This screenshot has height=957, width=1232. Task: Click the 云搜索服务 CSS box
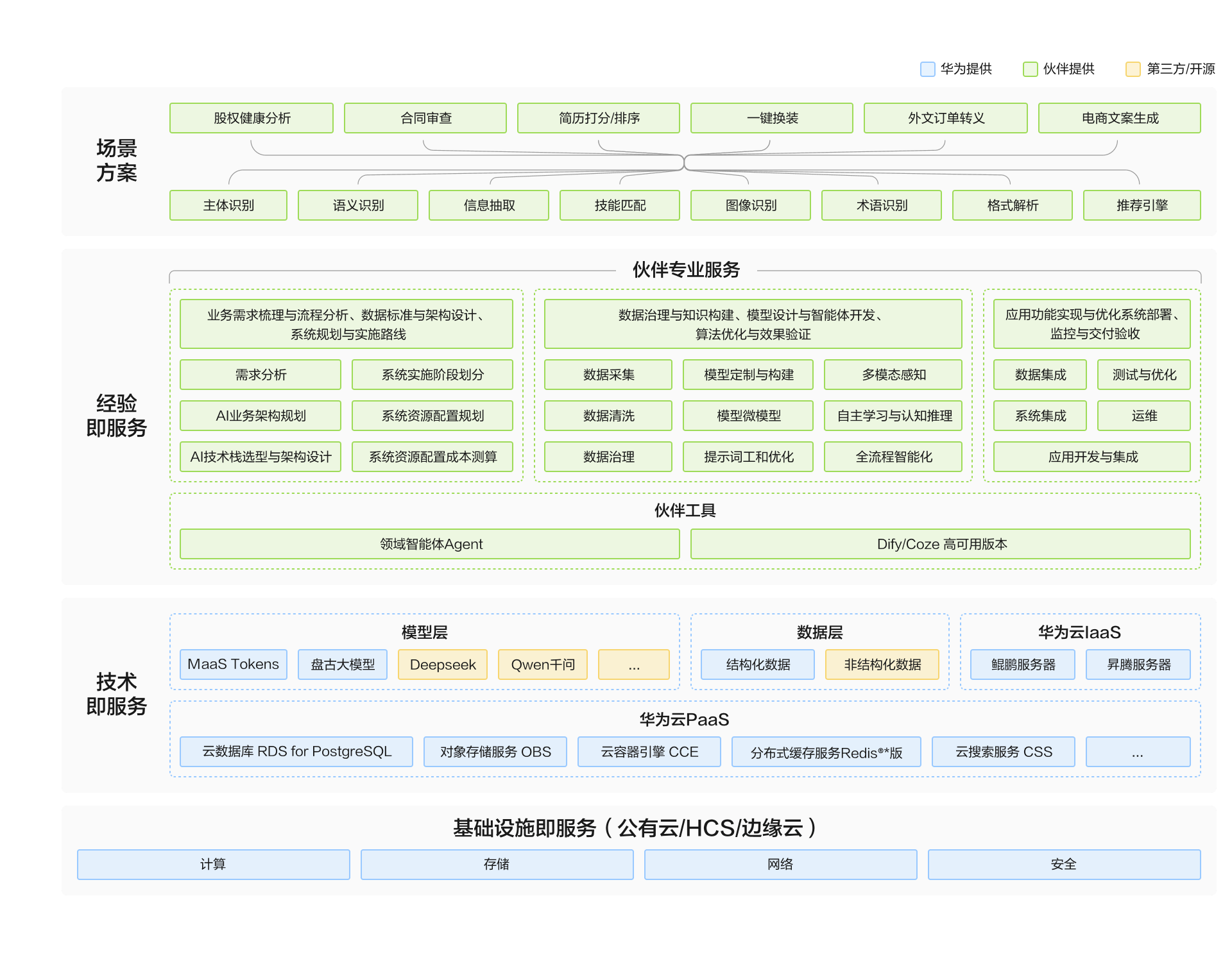pyautogui.click(x=1004, y=752)
